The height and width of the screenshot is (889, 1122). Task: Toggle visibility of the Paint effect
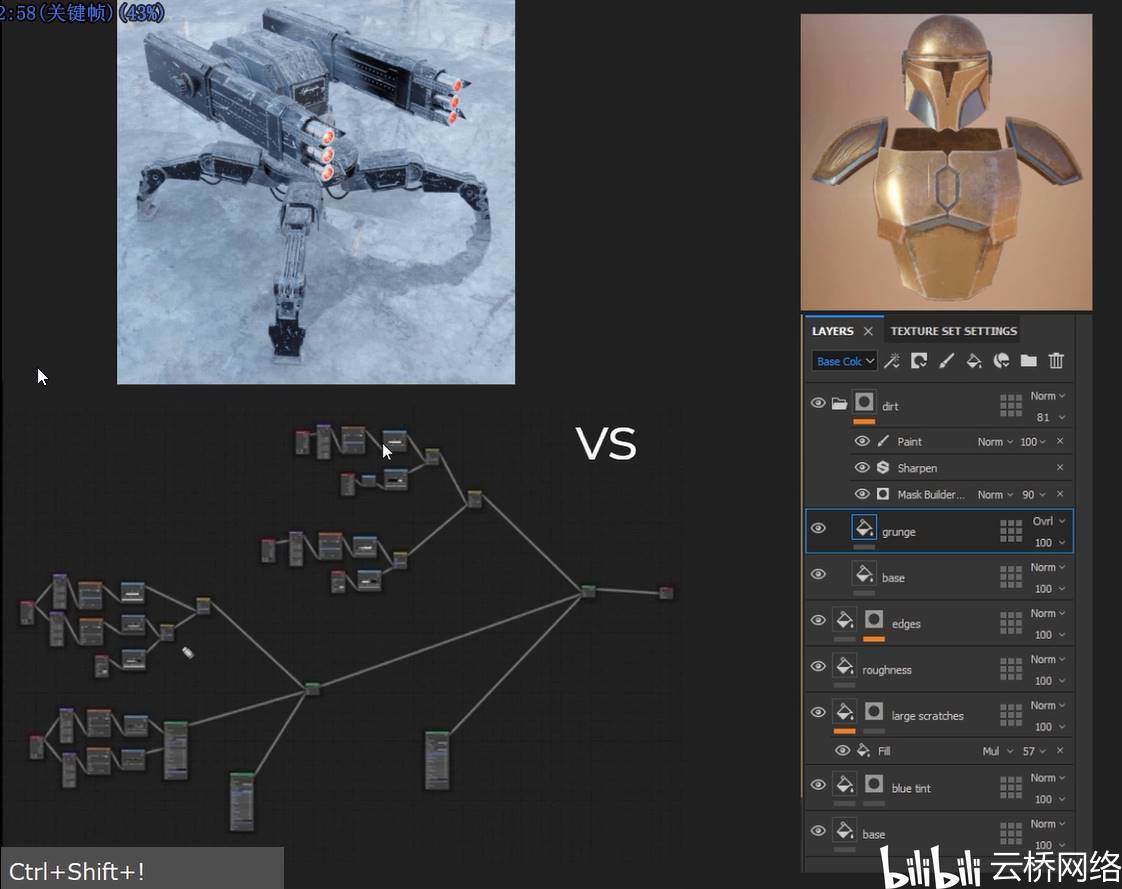click(862, 441)
